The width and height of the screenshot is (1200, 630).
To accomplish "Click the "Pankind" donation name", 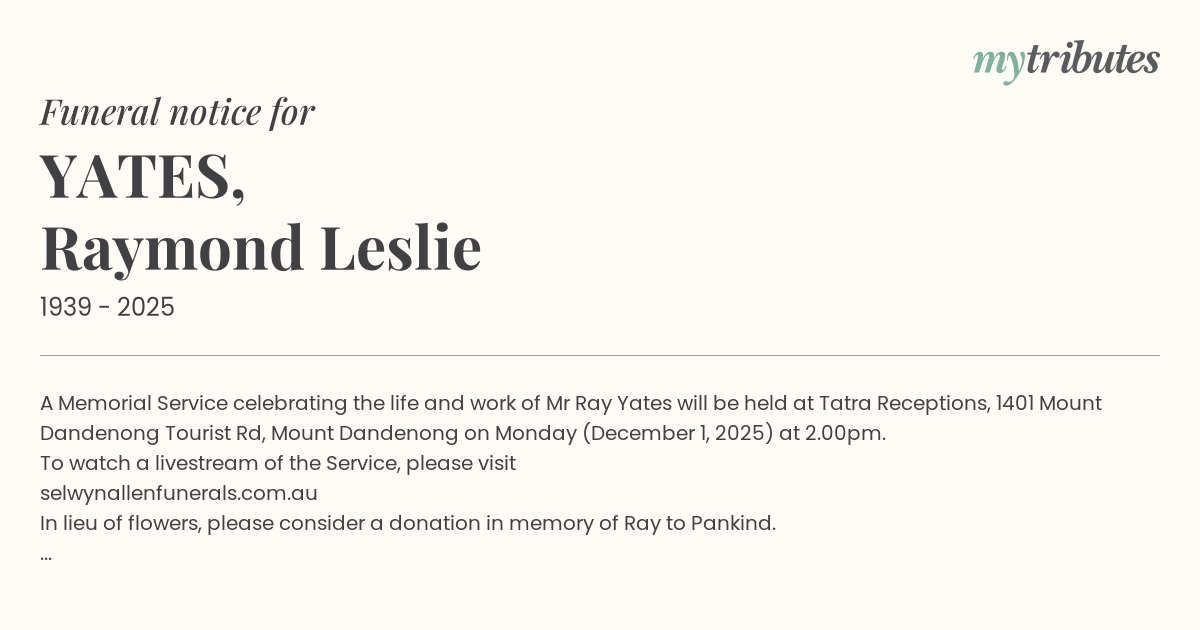I will coord(732,523).
